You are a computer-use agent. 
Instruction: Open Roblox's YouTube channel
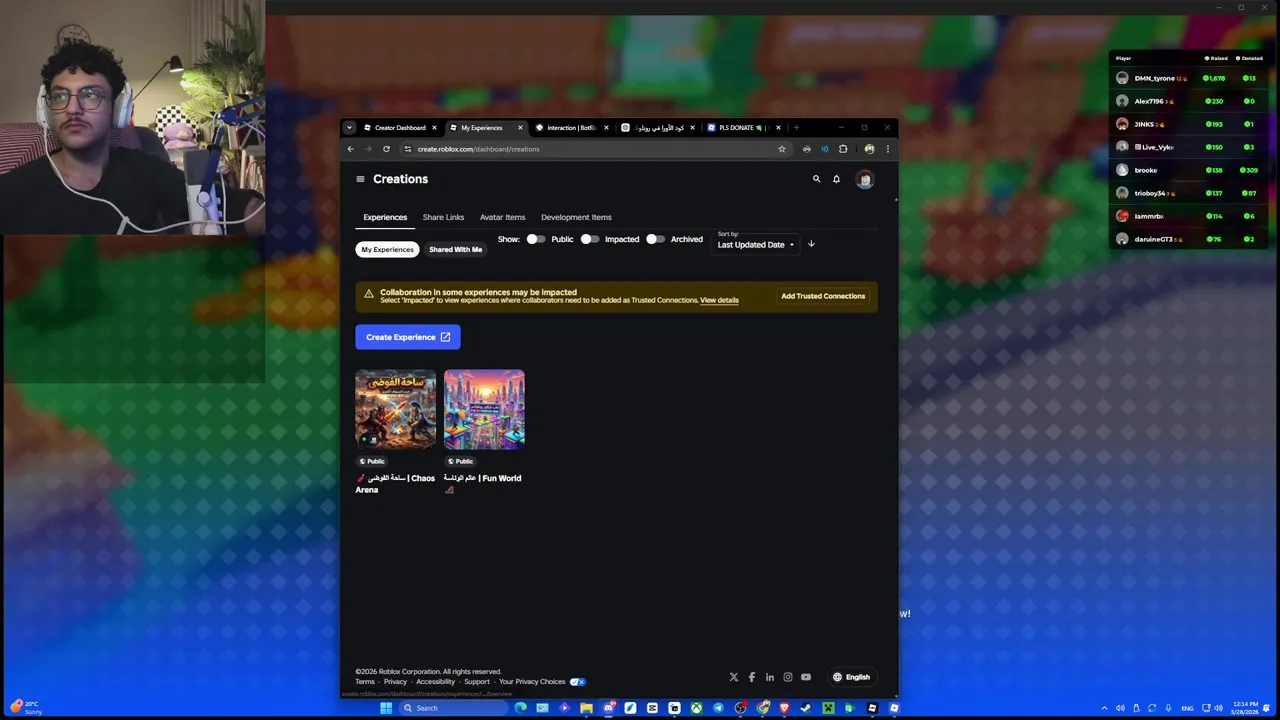point(806,677)
